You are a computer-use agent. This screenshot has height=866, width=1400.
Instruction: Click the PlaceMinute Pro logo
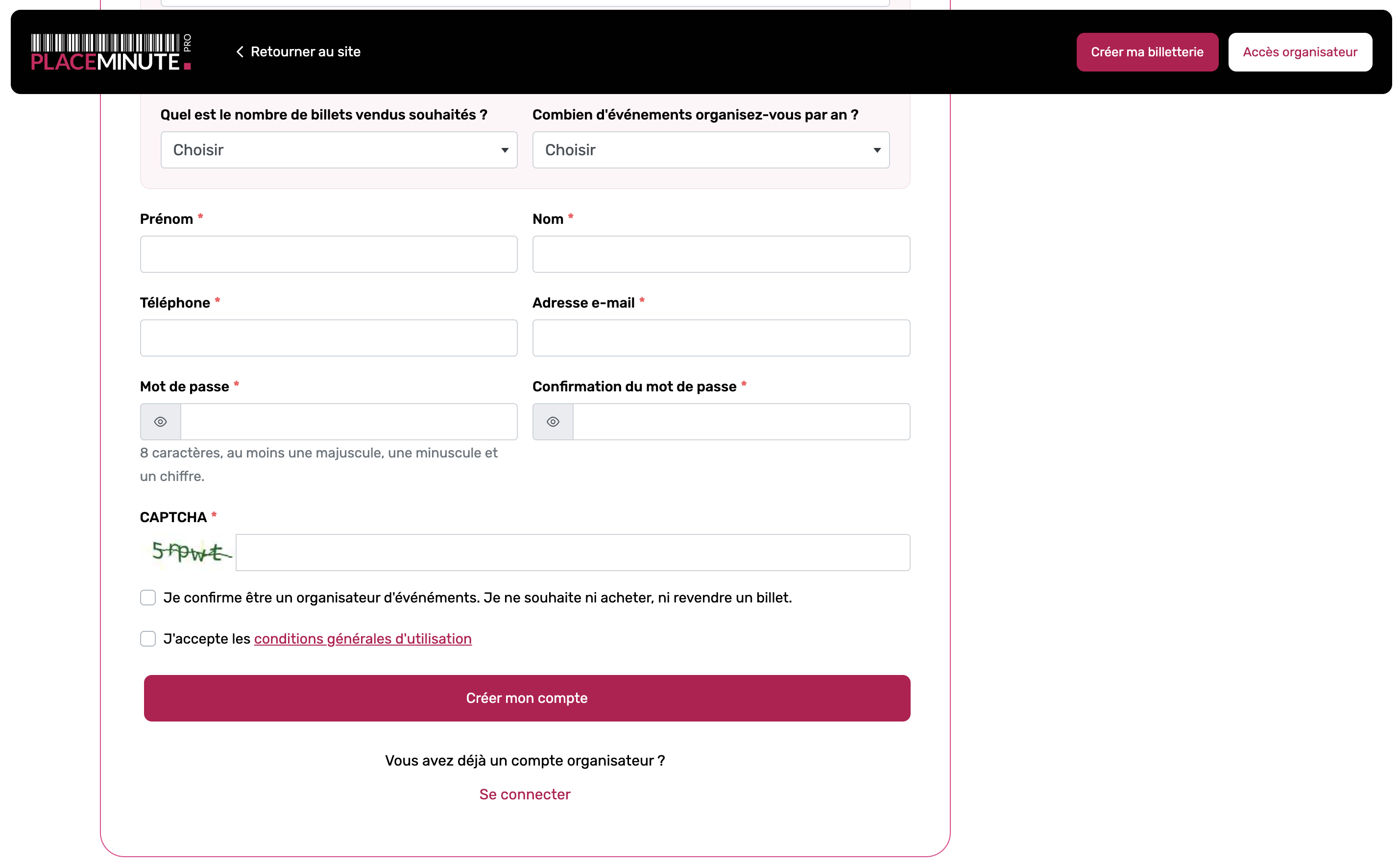pyautogui.click(x=111, y=52)
